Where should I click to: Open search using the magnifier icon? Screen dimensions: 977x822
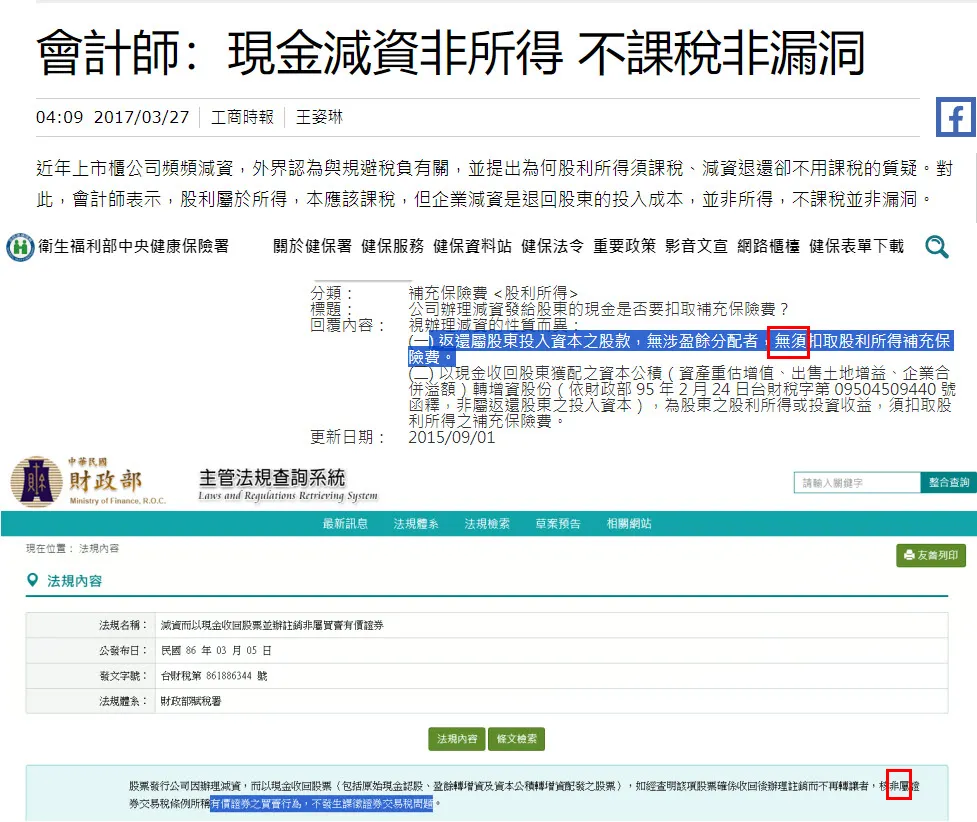(x=936, y=246)
